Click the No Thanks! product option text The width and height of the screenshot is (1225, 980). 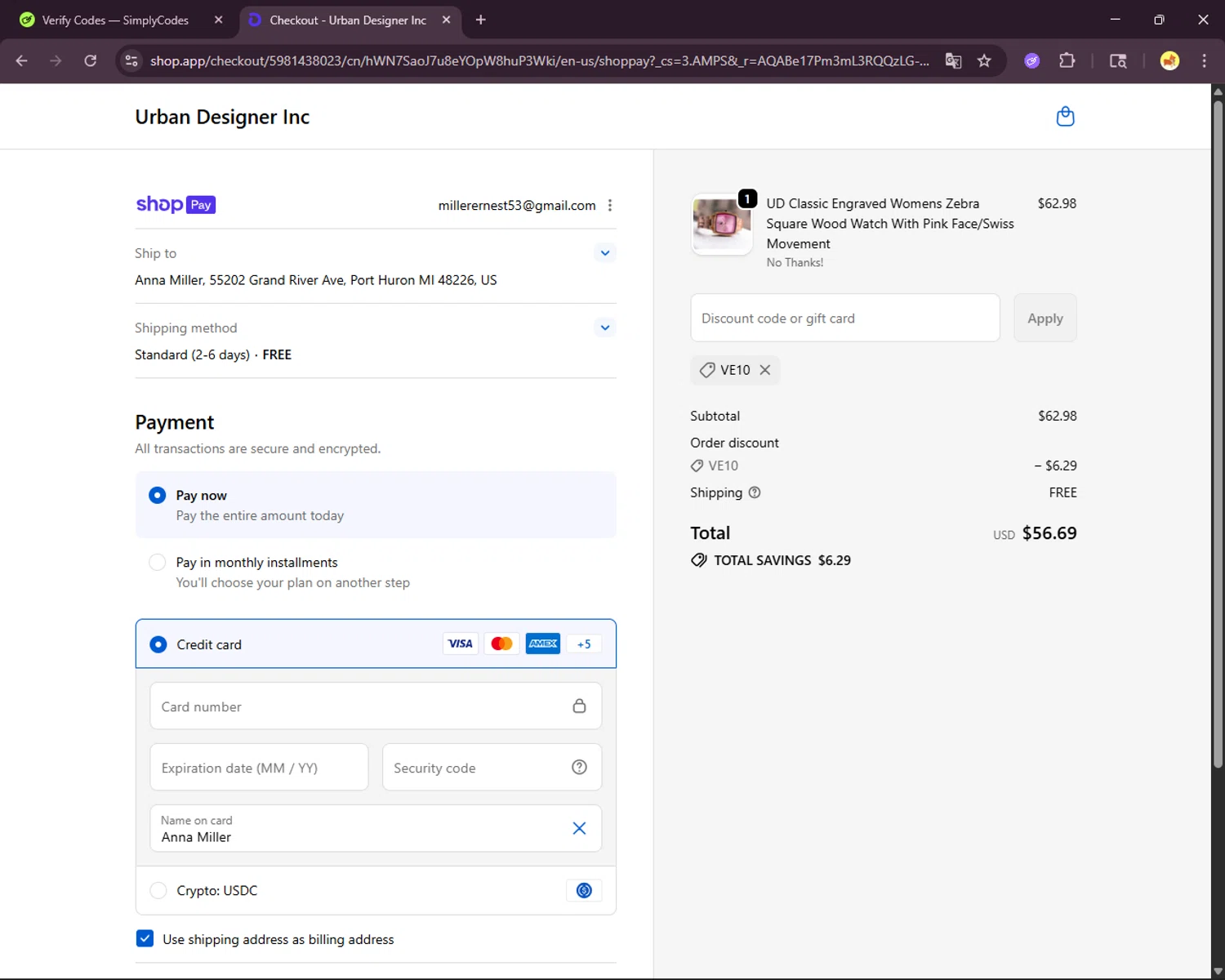(795, 263)
